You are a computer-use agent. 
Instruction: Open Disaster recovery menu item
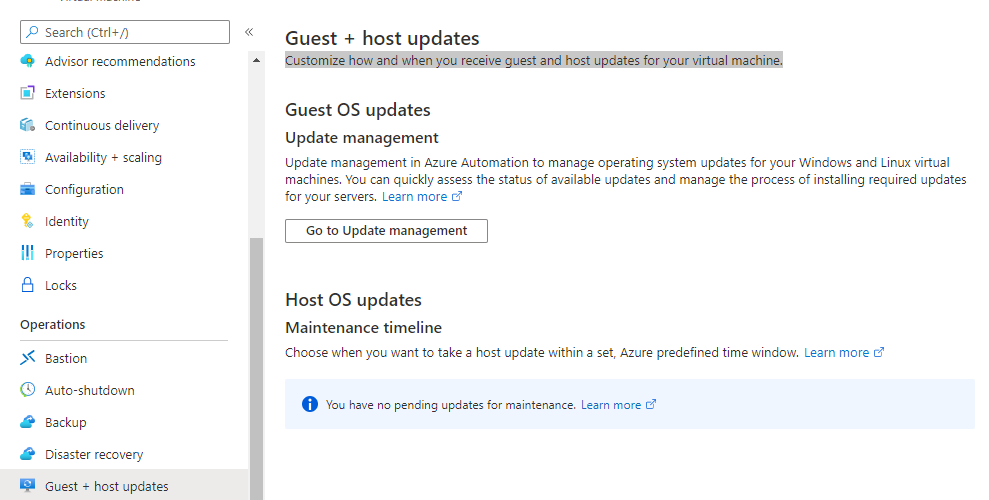[94, 455]
